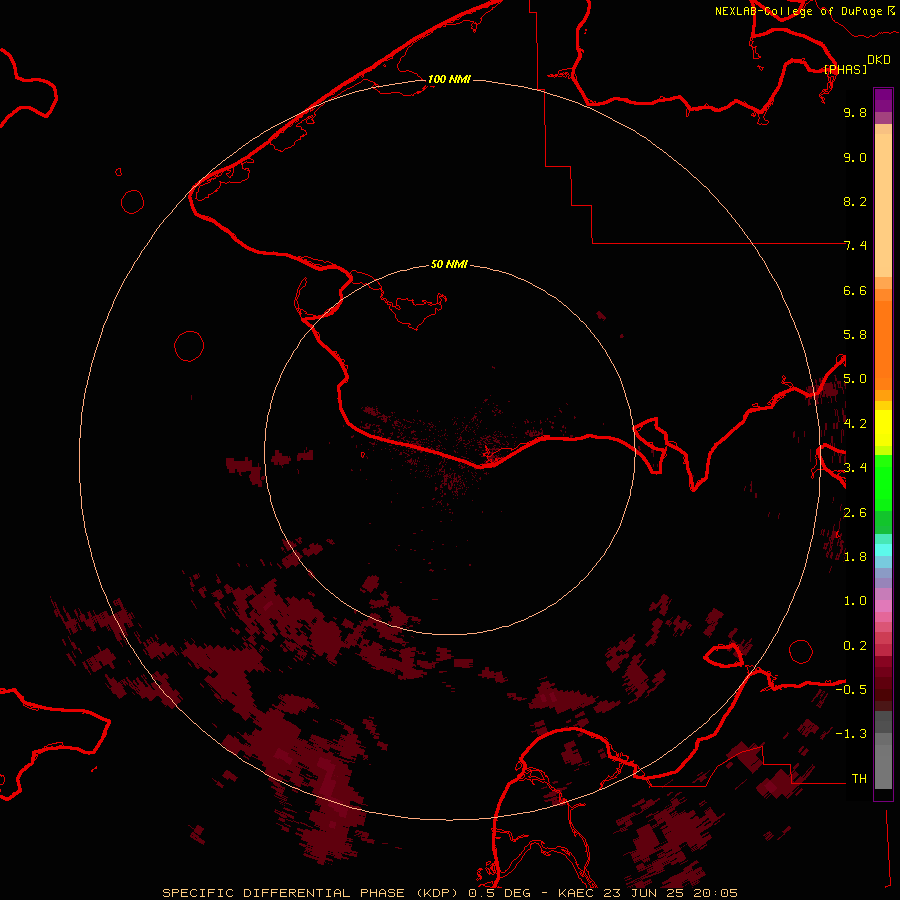Click the 0.2 scale label

click(x=855, y=646)
